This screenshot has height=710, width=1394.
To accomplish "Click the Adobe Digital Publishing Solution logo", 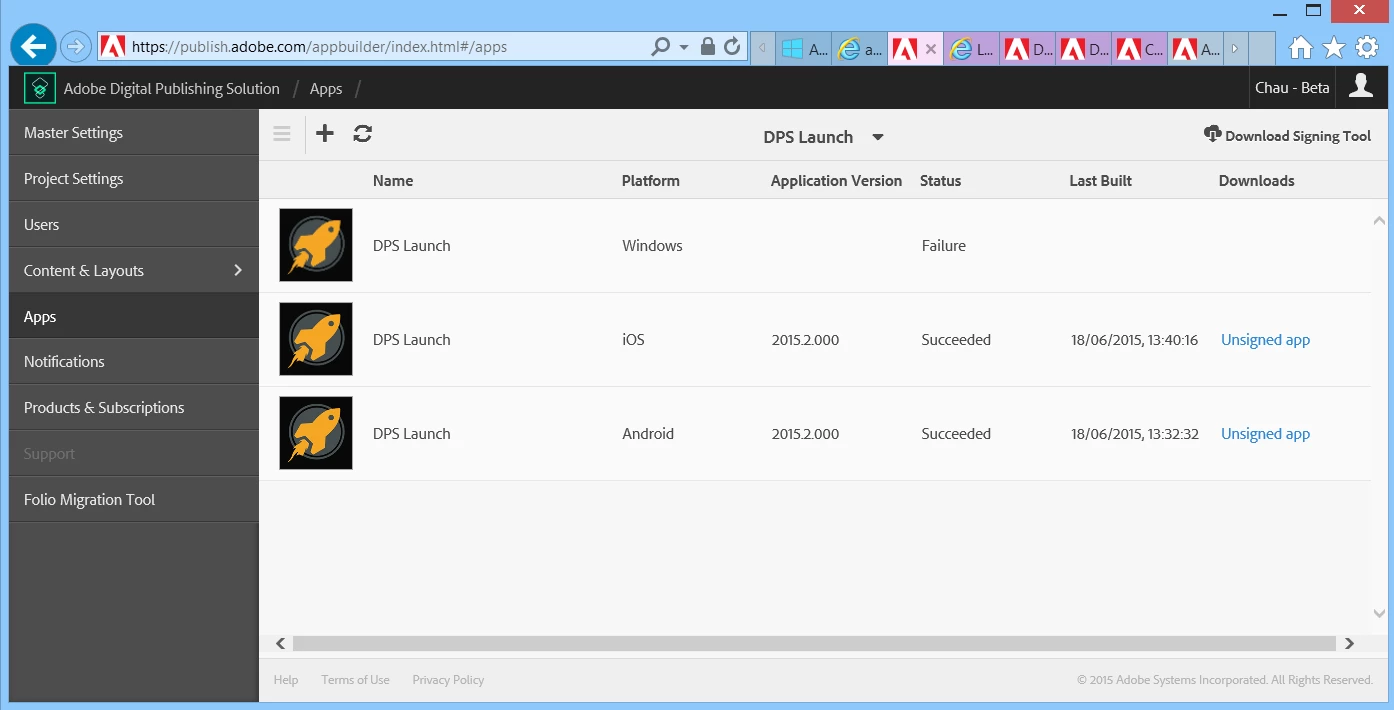I will (40, 88).
